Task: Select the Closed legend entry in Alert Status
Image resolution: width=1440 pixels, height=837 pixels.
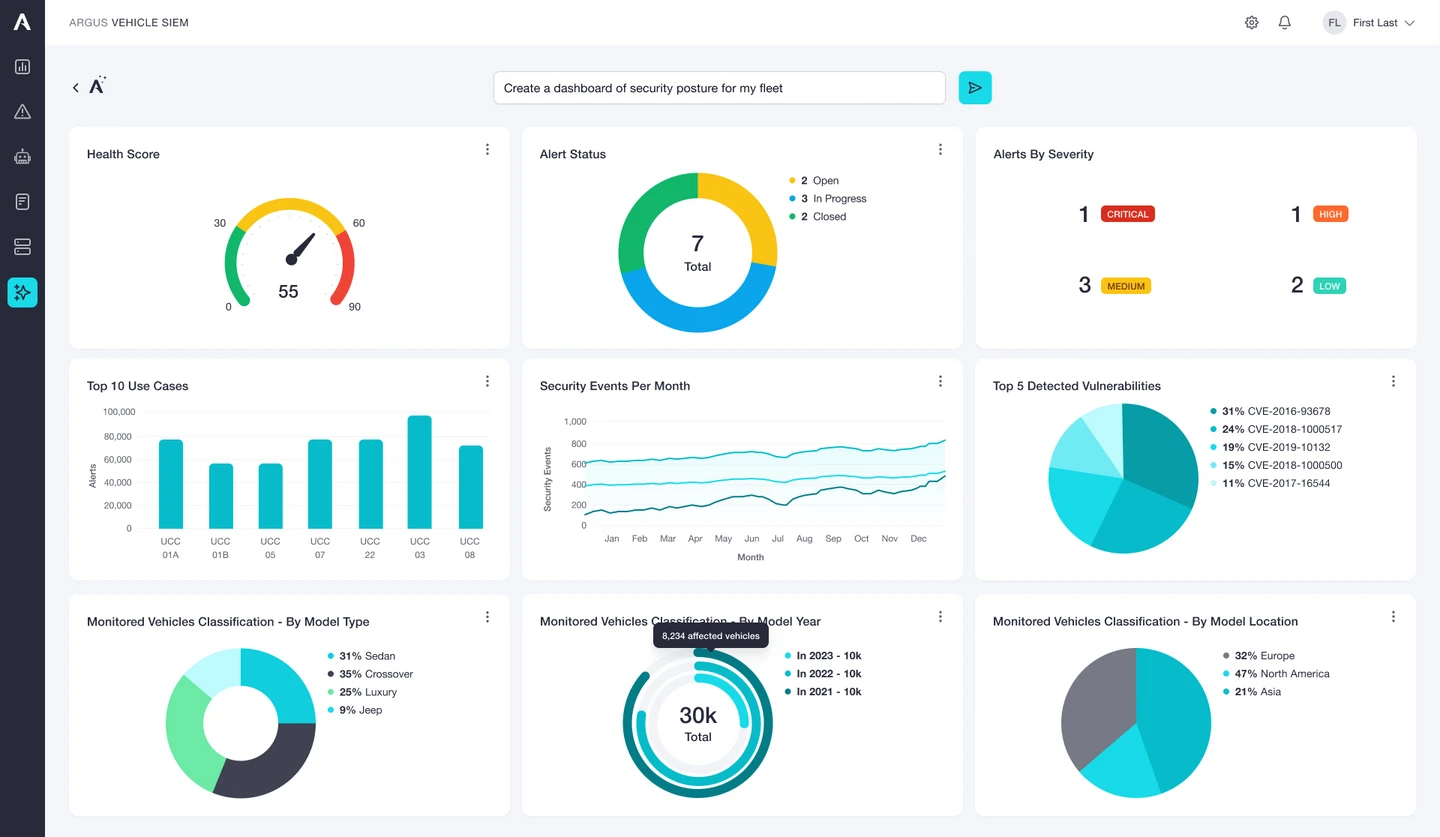Action: pyautogui.click(x=818, y=217)
